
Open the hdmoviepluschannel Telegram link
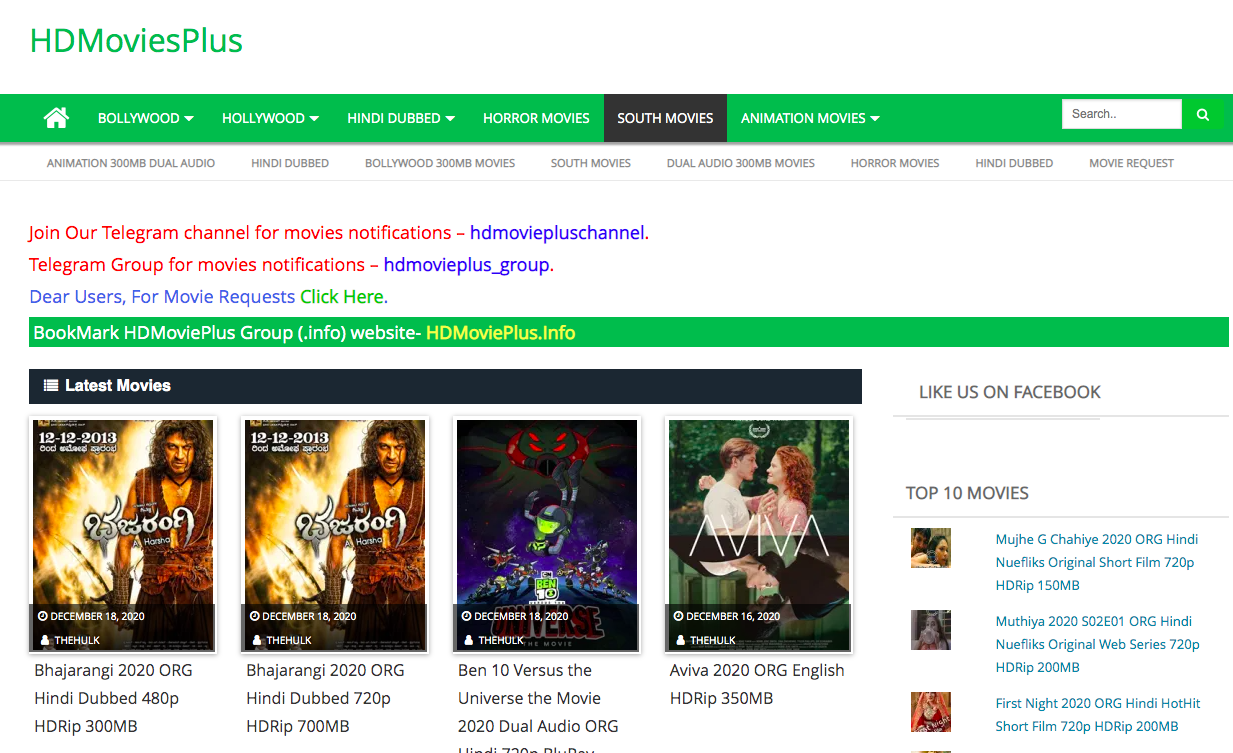[557, 233]
